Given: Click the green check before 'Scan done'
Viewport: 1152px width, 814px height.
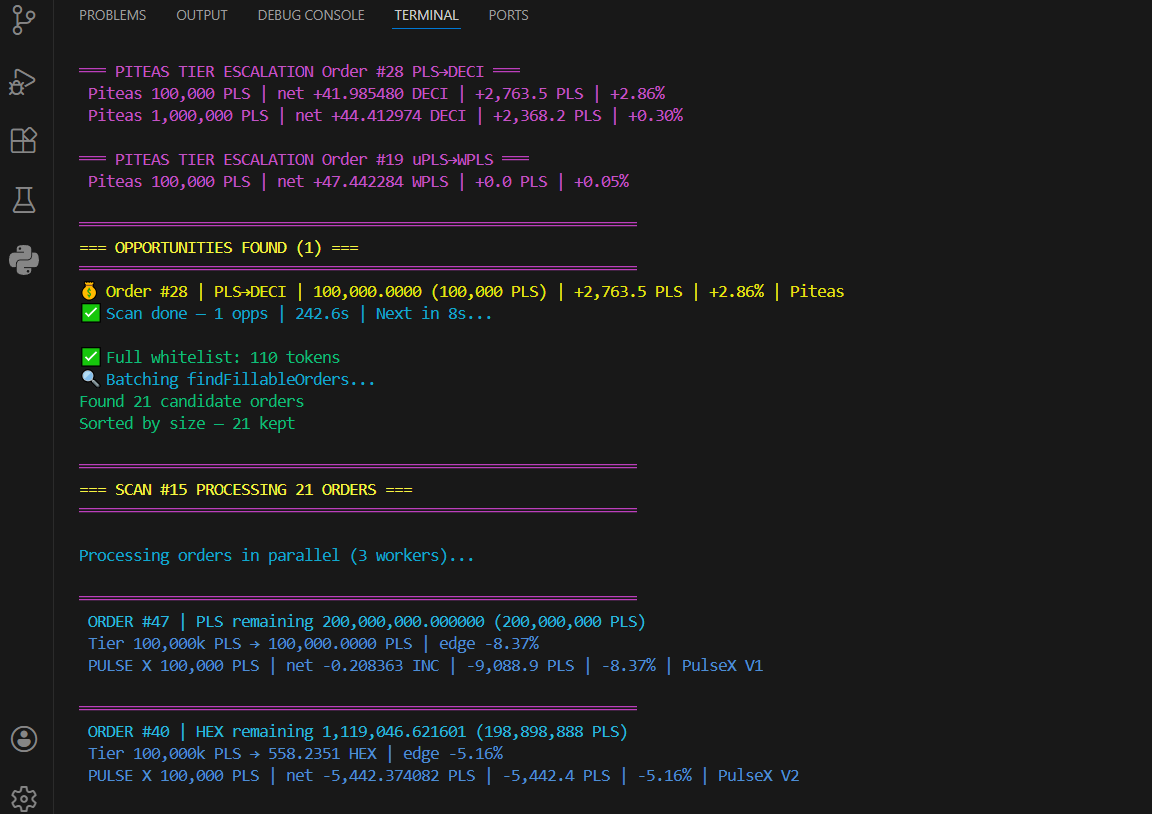Looking at the screenshot, I should [x=90, y=314].
